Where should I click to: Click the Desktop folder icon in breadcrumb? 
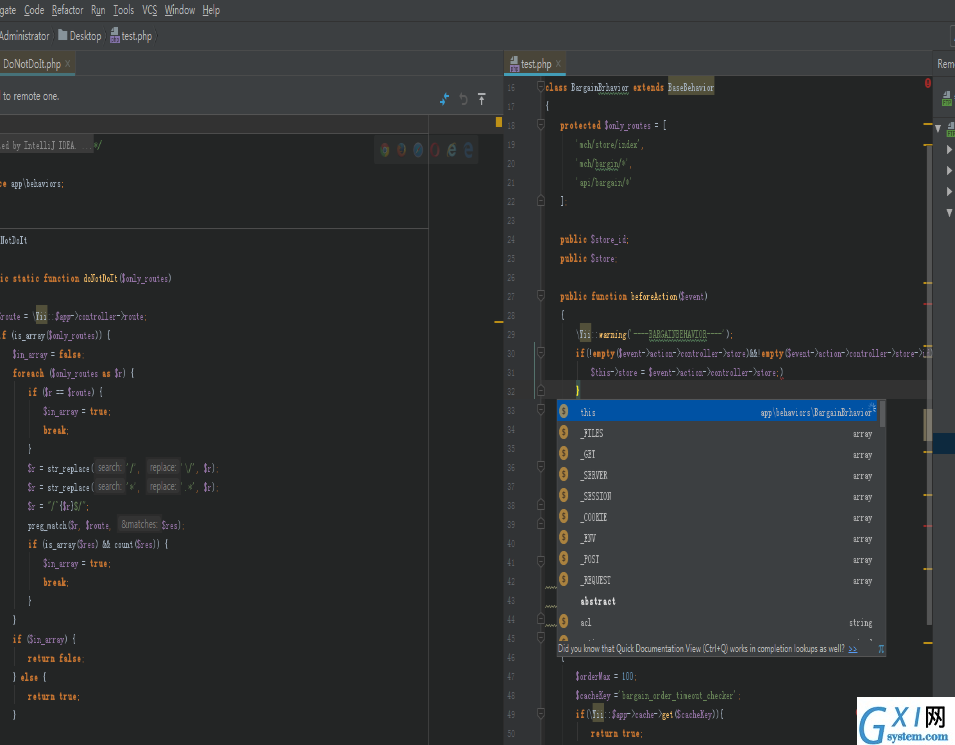pyautogui.click(x=62, y=35)
